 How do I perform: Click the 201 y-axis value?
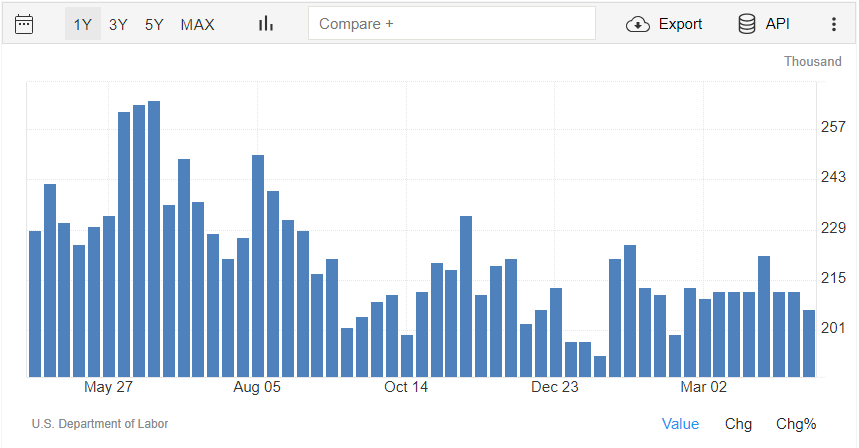point(833,328)
